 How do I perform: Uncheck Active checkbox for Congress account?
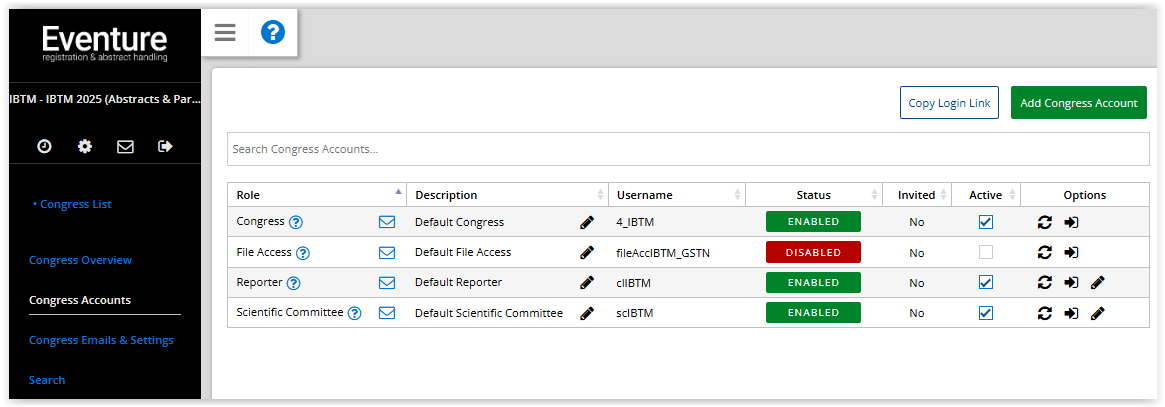986,222
